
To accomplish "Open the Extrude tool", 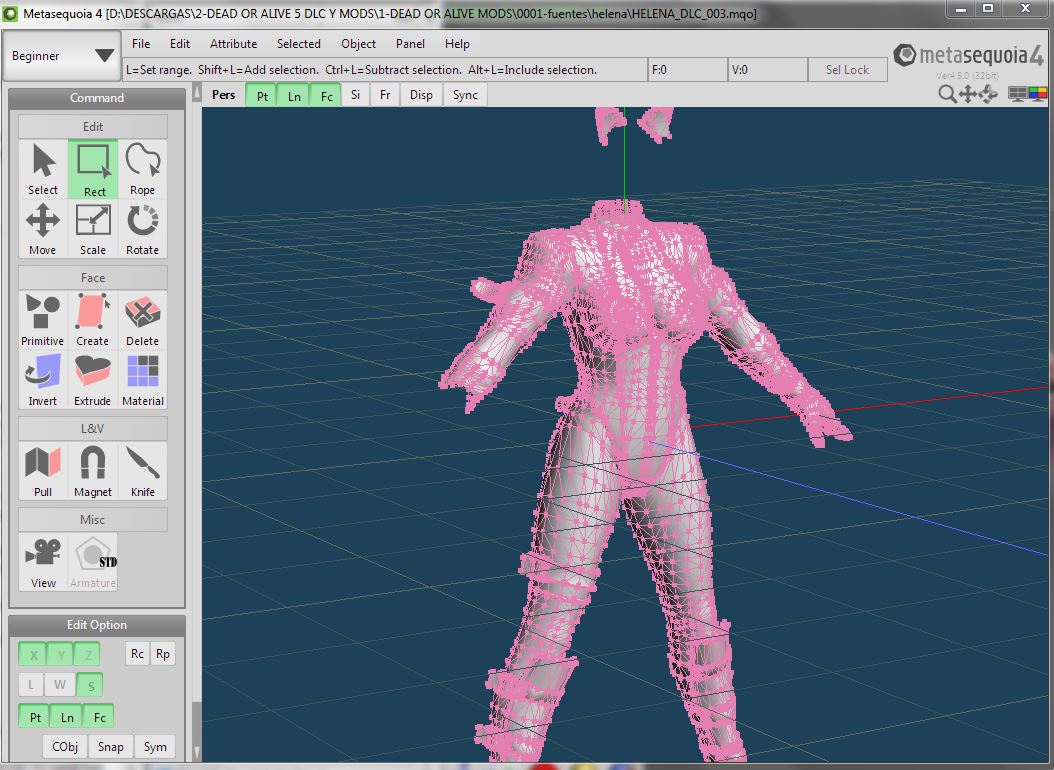I will (93, 379).
